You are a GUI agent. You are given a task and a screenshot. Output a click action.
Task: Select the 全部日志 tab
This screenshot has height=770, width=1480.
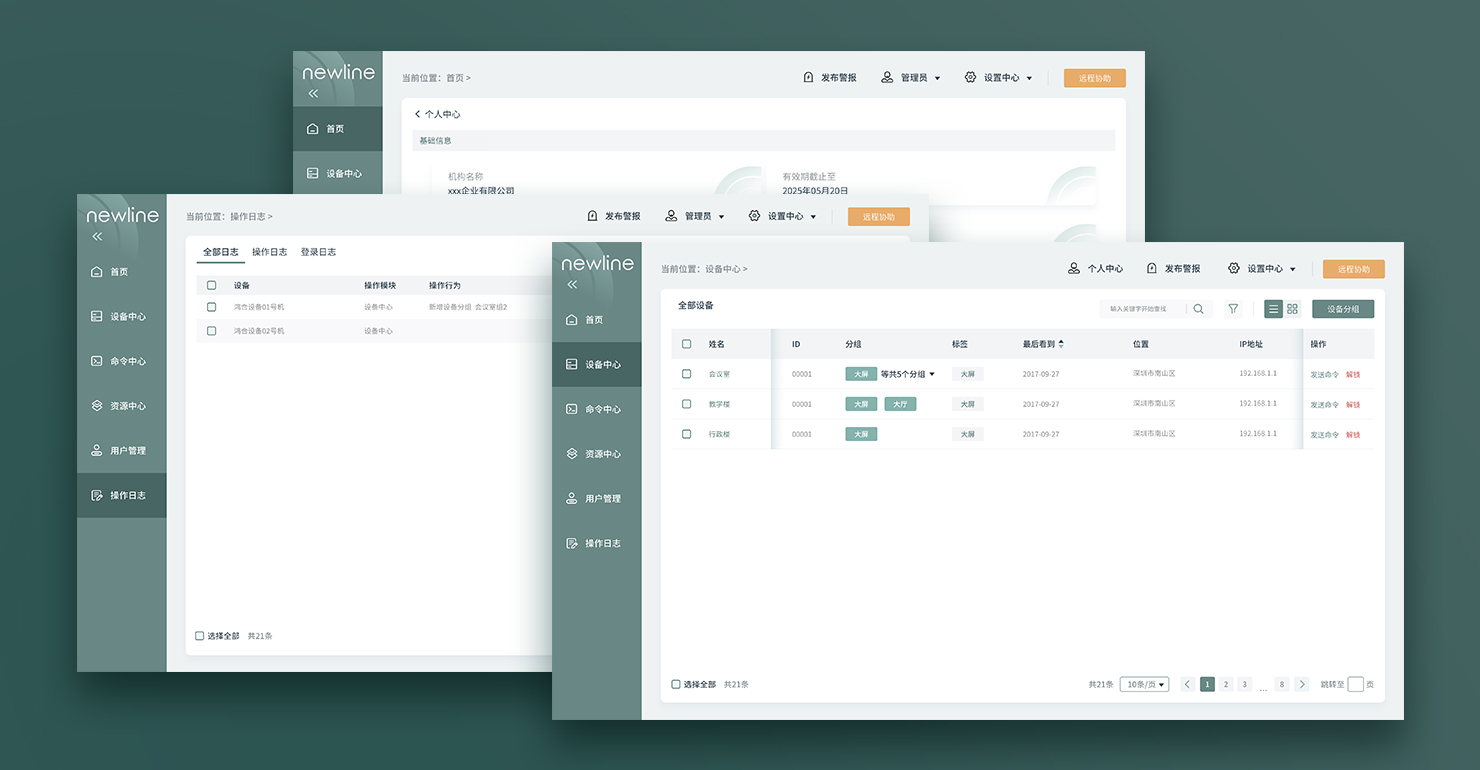(220, 252)
